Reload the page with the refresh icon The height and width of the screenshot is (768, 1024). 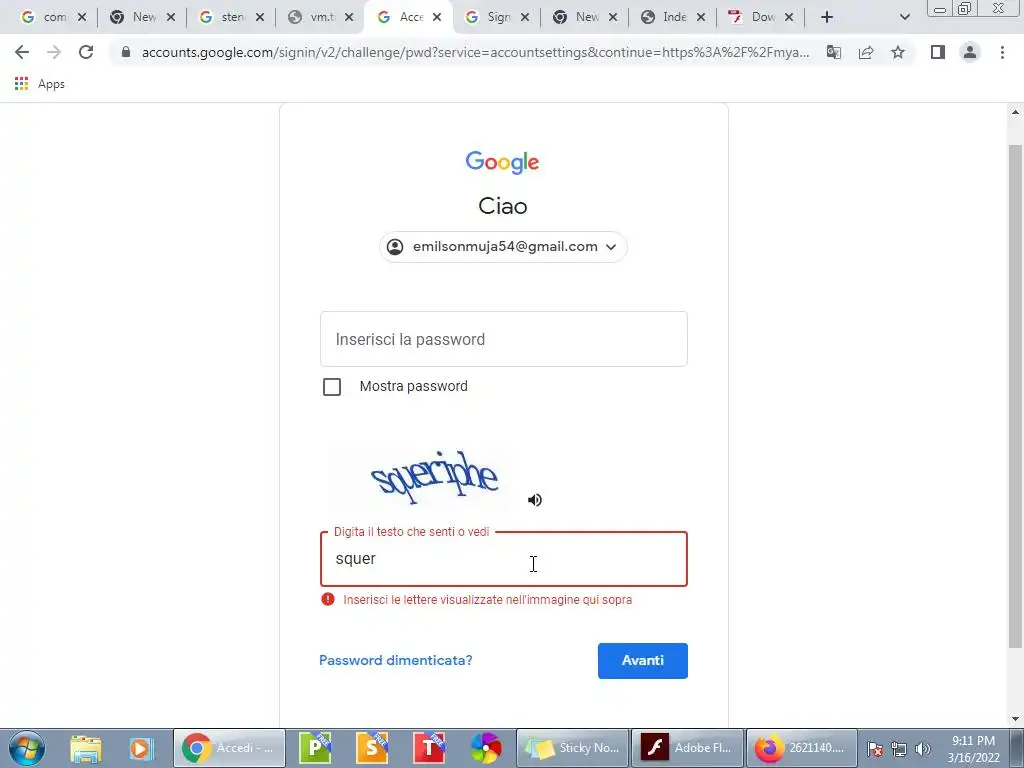[86, 52]
